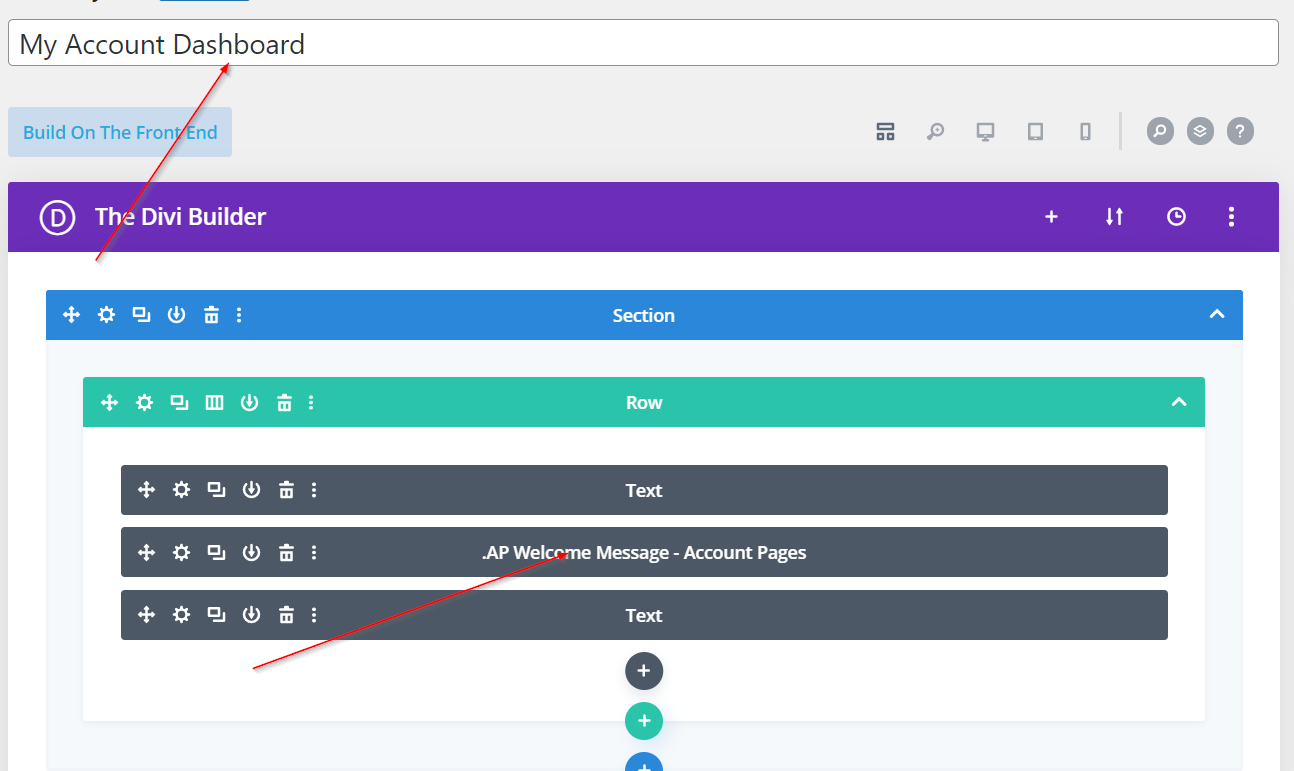Delete the Row using trash icon
This screenshot has width=1294, height=771.
pos(284,402)
